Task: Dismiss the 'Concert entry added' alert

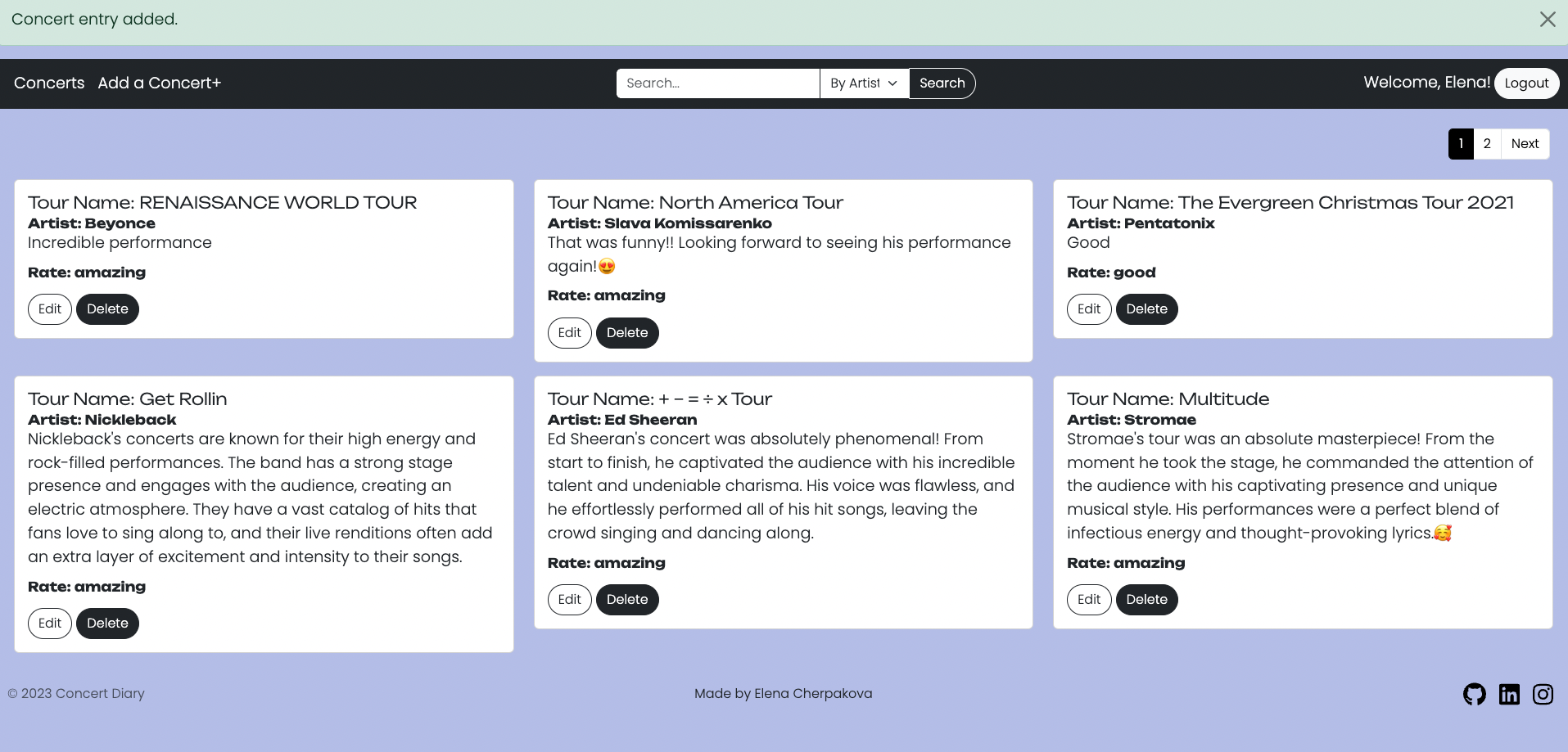Action: coord(1547,20)
